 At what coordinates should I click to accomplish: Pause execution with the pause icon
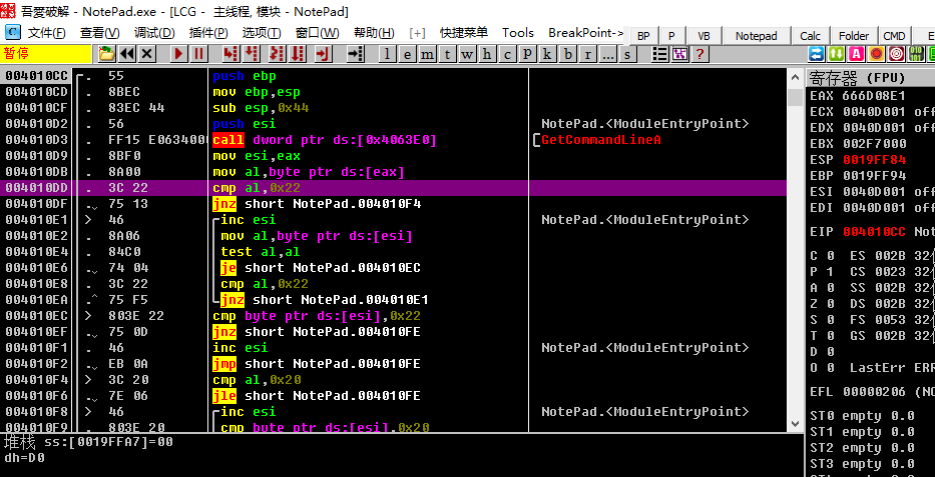[199, 54]
